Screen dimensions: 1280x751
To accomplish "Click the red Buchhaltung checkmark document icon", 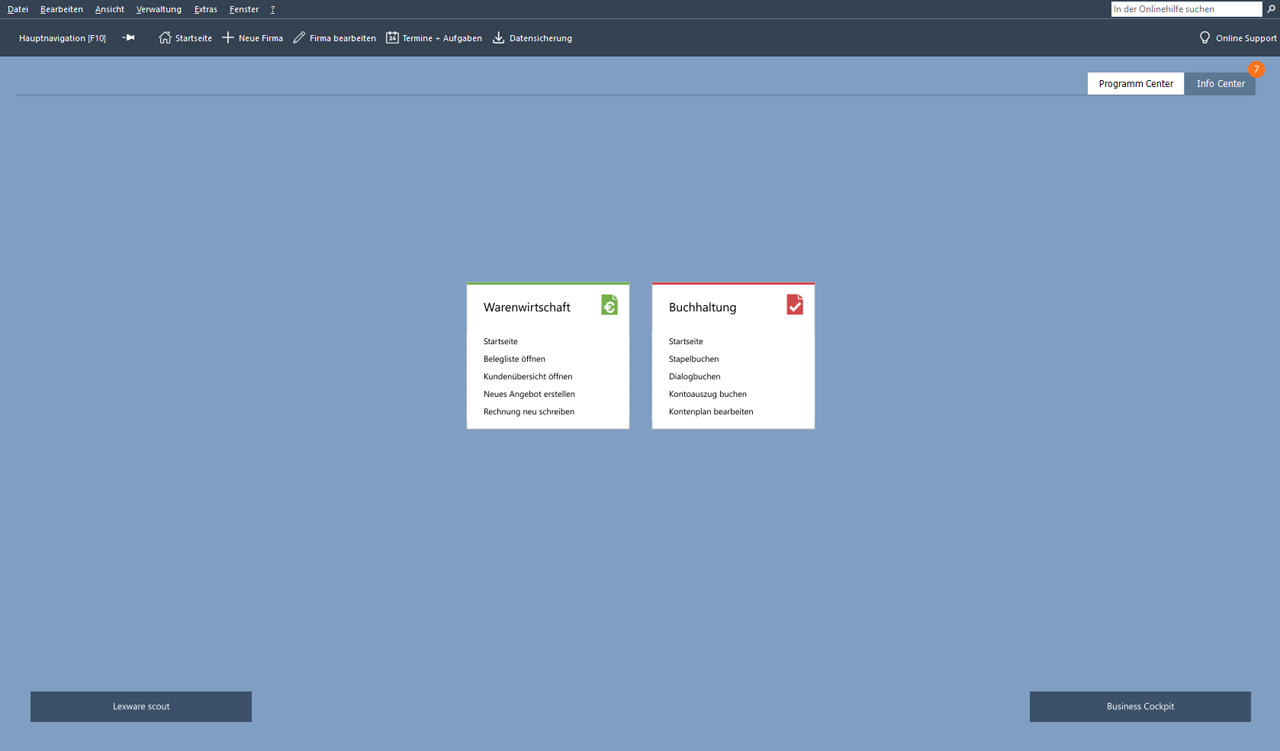I will (794, 305).
